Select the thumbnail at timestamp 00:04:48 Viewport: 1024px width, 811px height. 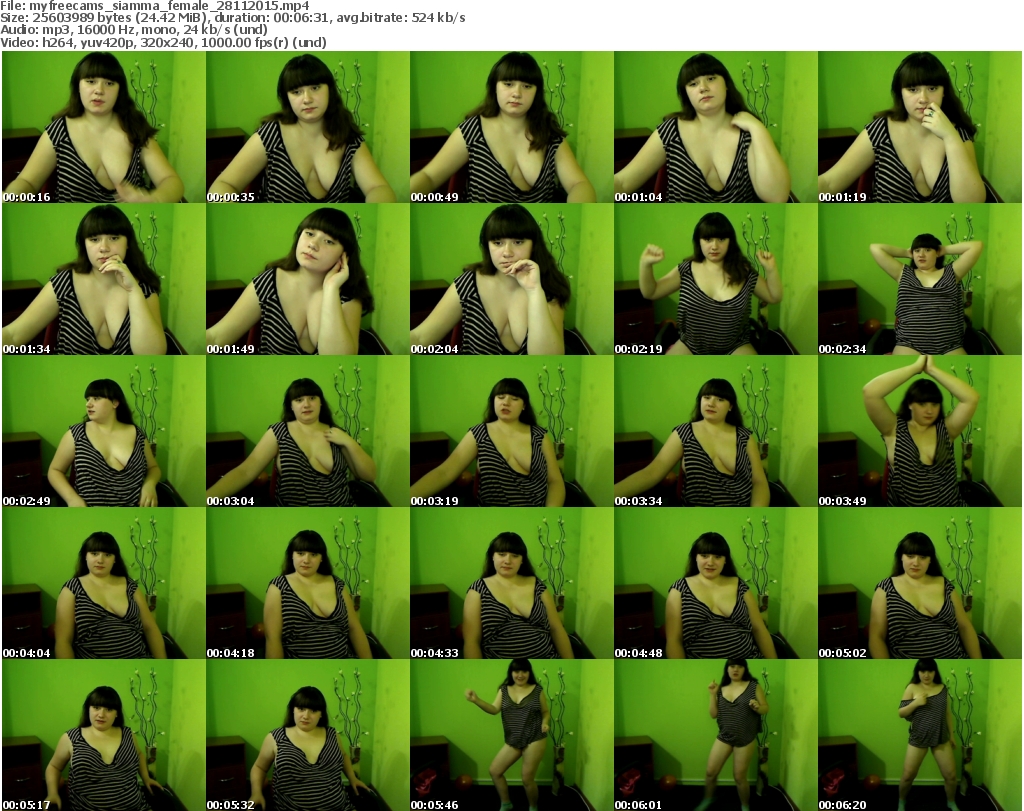pyautogui.click(x=716, y=583)
